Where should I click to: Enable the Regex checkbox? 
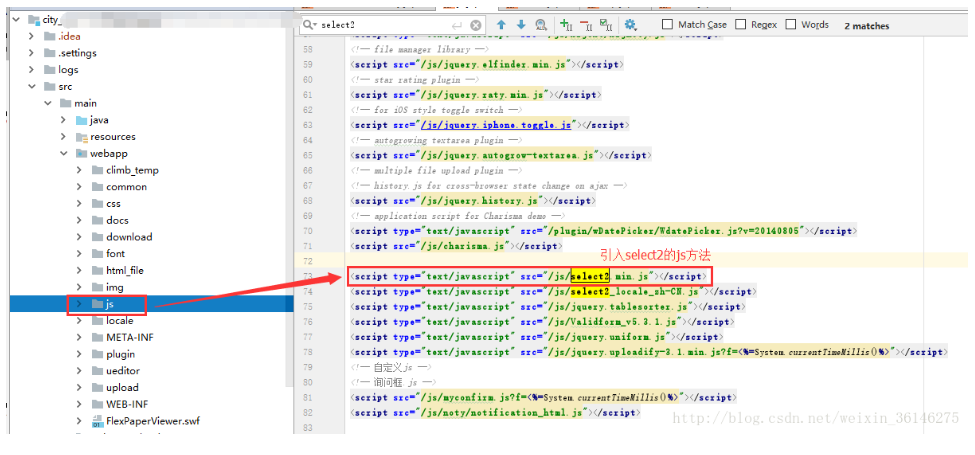[741, 24]
